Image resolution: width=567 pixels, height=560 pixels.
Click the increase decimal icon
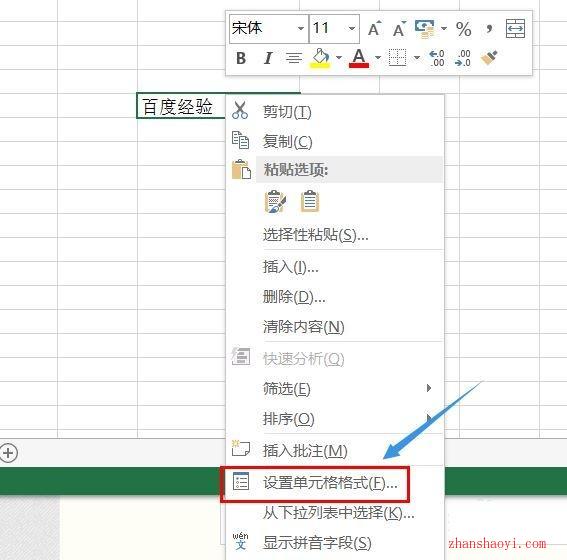click(436, 58)
